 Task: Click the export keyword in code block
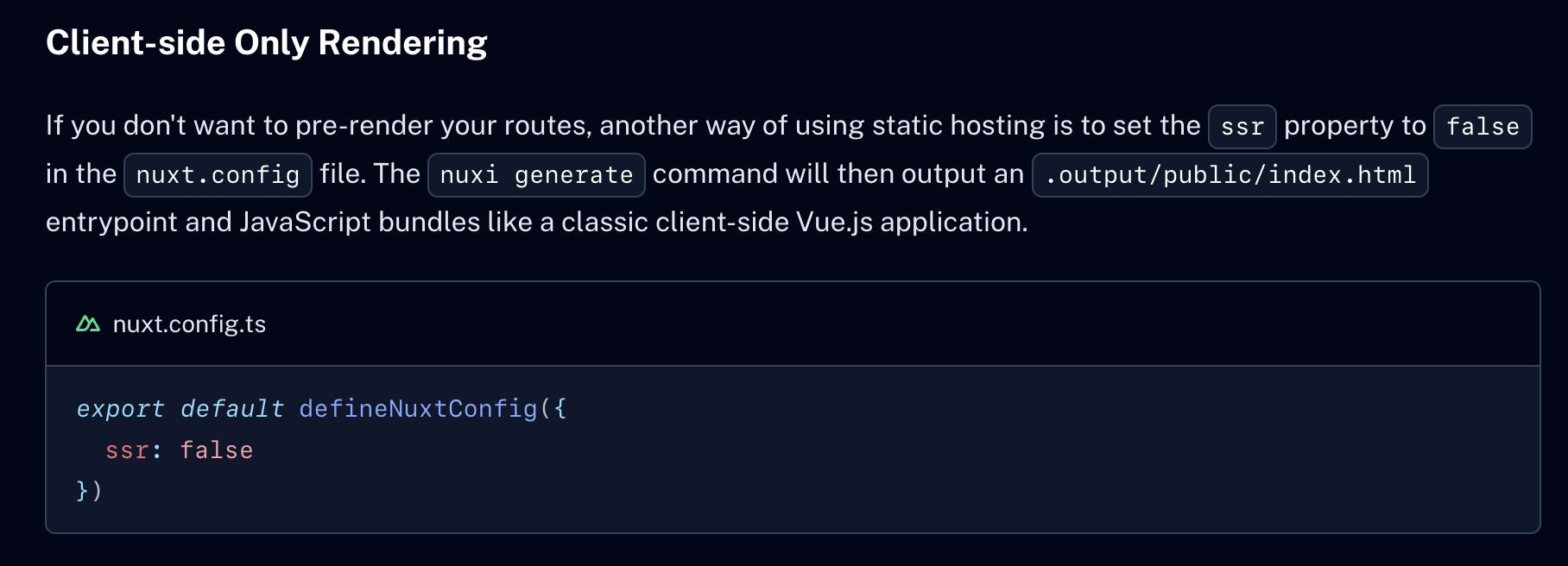click(120, 409)
